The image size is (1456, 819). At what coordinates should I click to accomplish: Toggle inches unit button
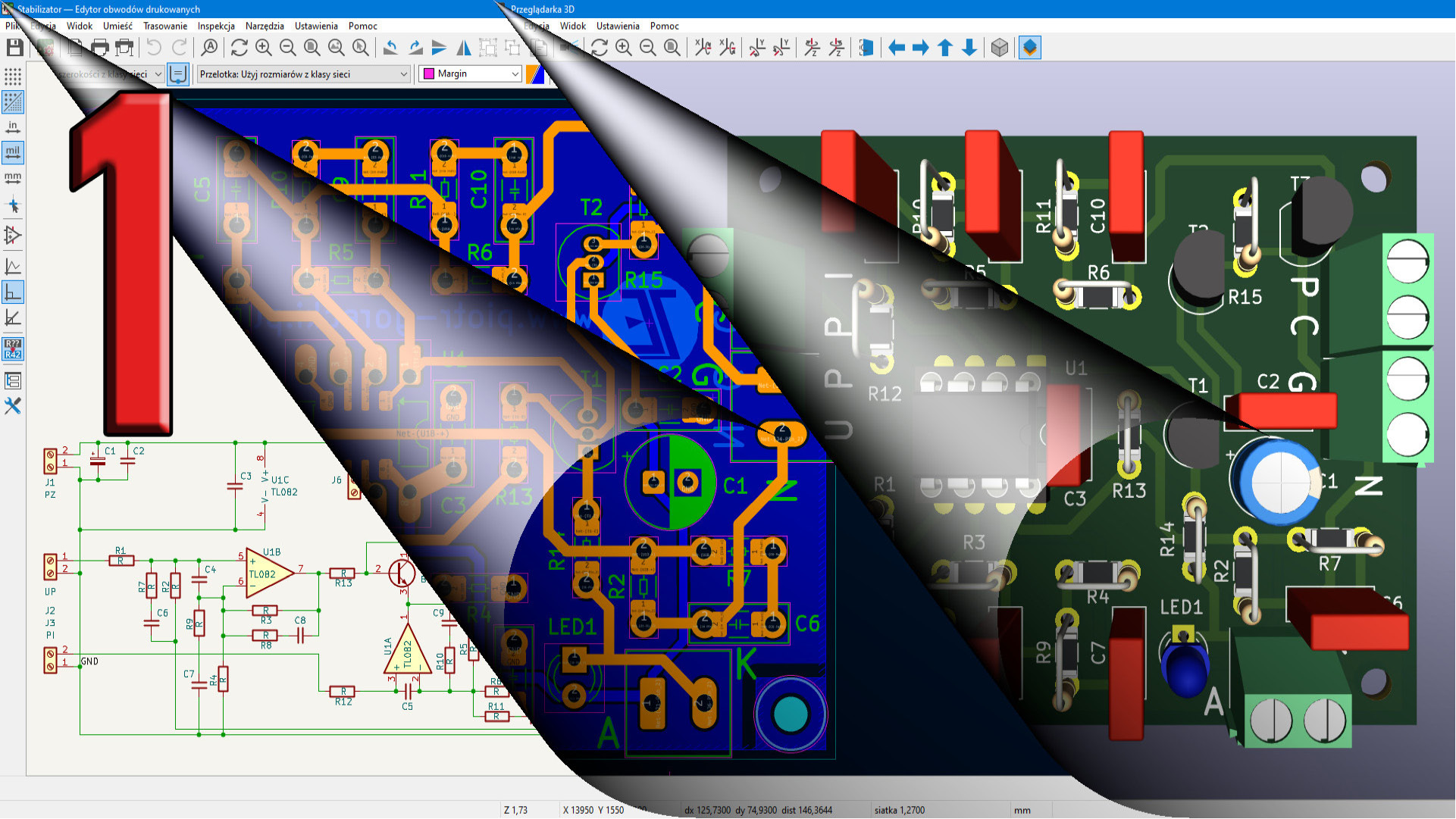(x=13, y=127)
